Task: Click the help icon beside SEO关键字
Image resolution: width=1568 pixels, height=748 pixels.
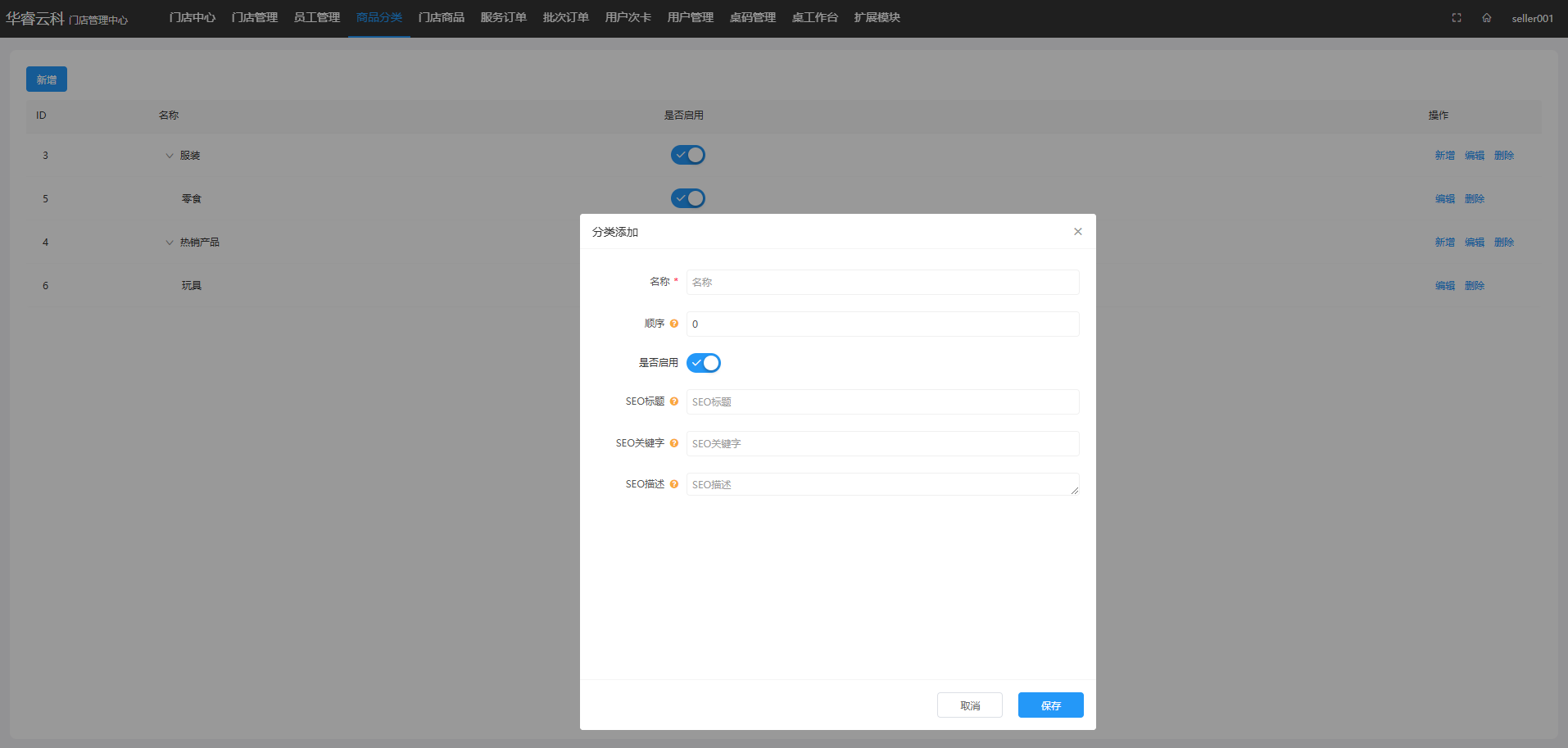Action: (x=674, y=443)
